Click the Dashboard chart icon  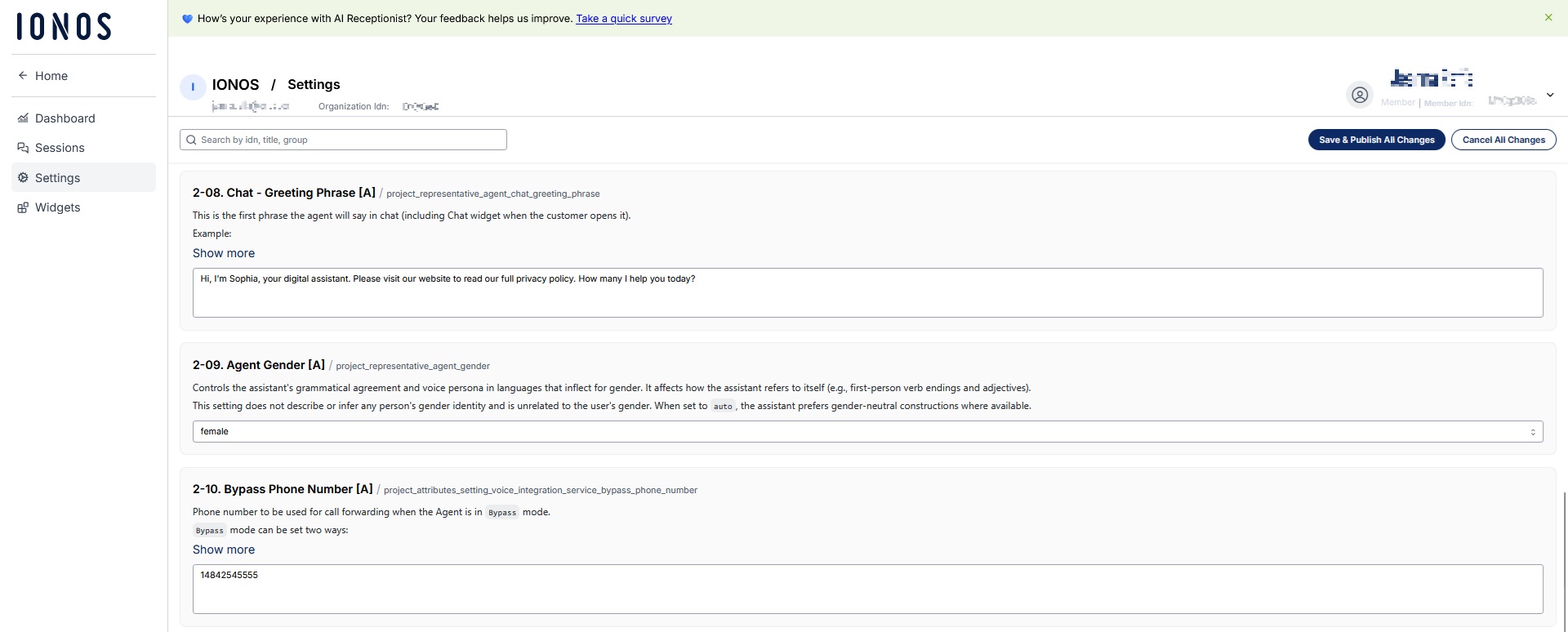23,118
